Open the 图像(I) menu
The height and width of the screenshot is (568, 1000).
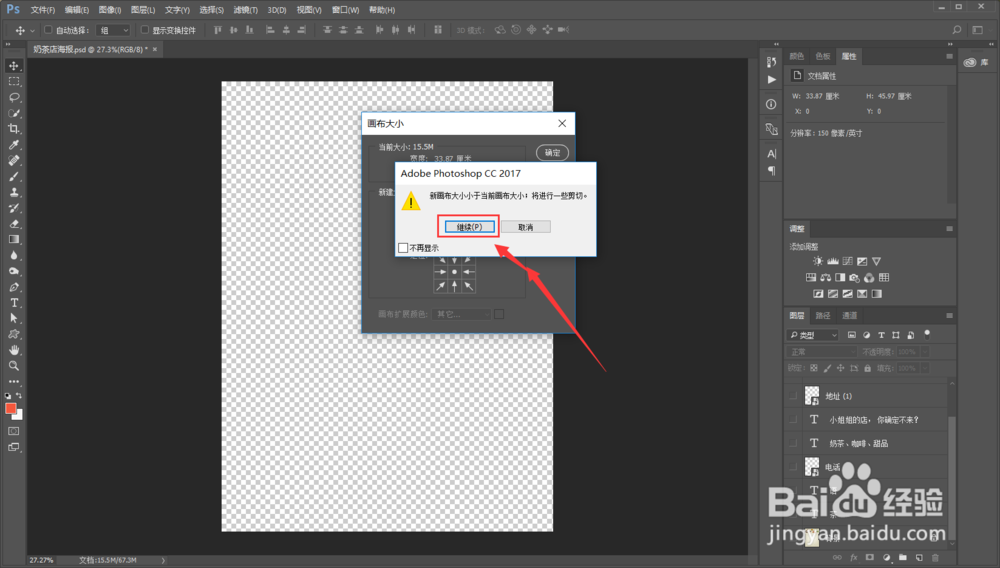[110, 10]
